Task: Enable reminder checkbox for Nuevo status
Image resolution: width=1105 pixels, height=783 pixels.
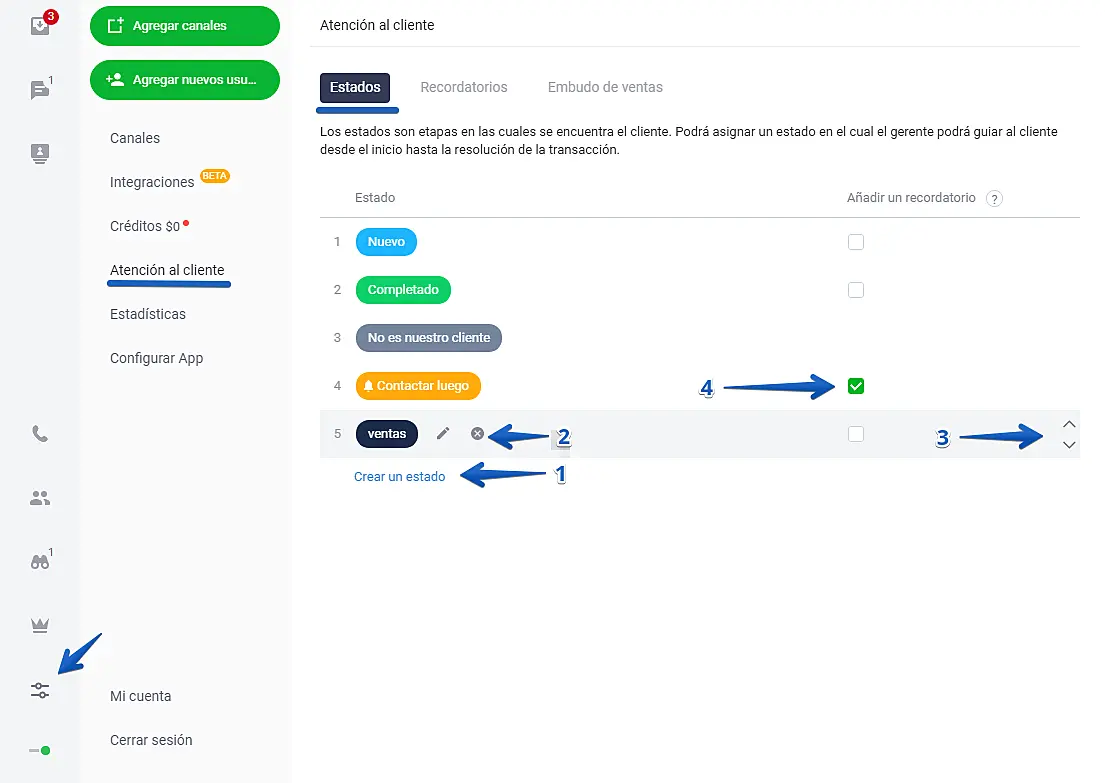Action: 855,242
